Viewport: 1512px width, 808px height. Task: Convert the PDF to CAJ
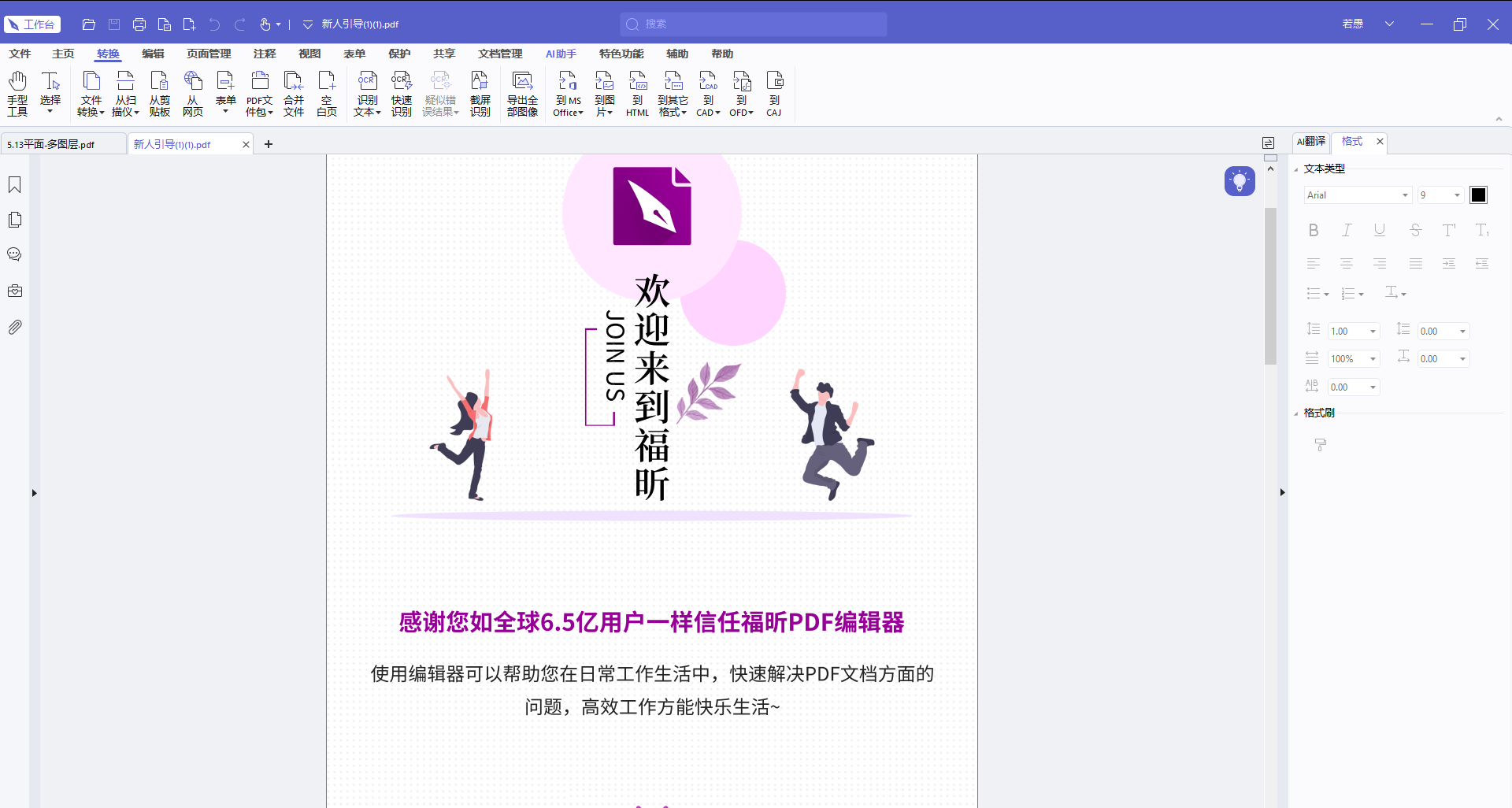(x=774, y=94)
